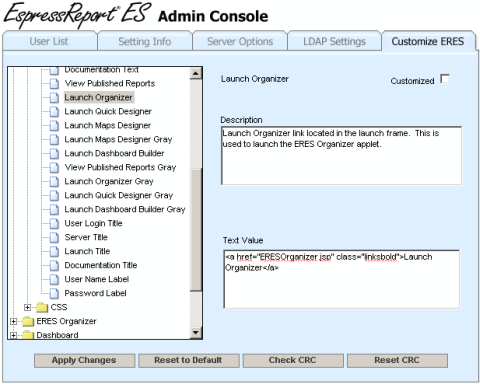Toggle the Customized checkbox
This screenshot has height=384, width=480.
(x=445, y=79)
